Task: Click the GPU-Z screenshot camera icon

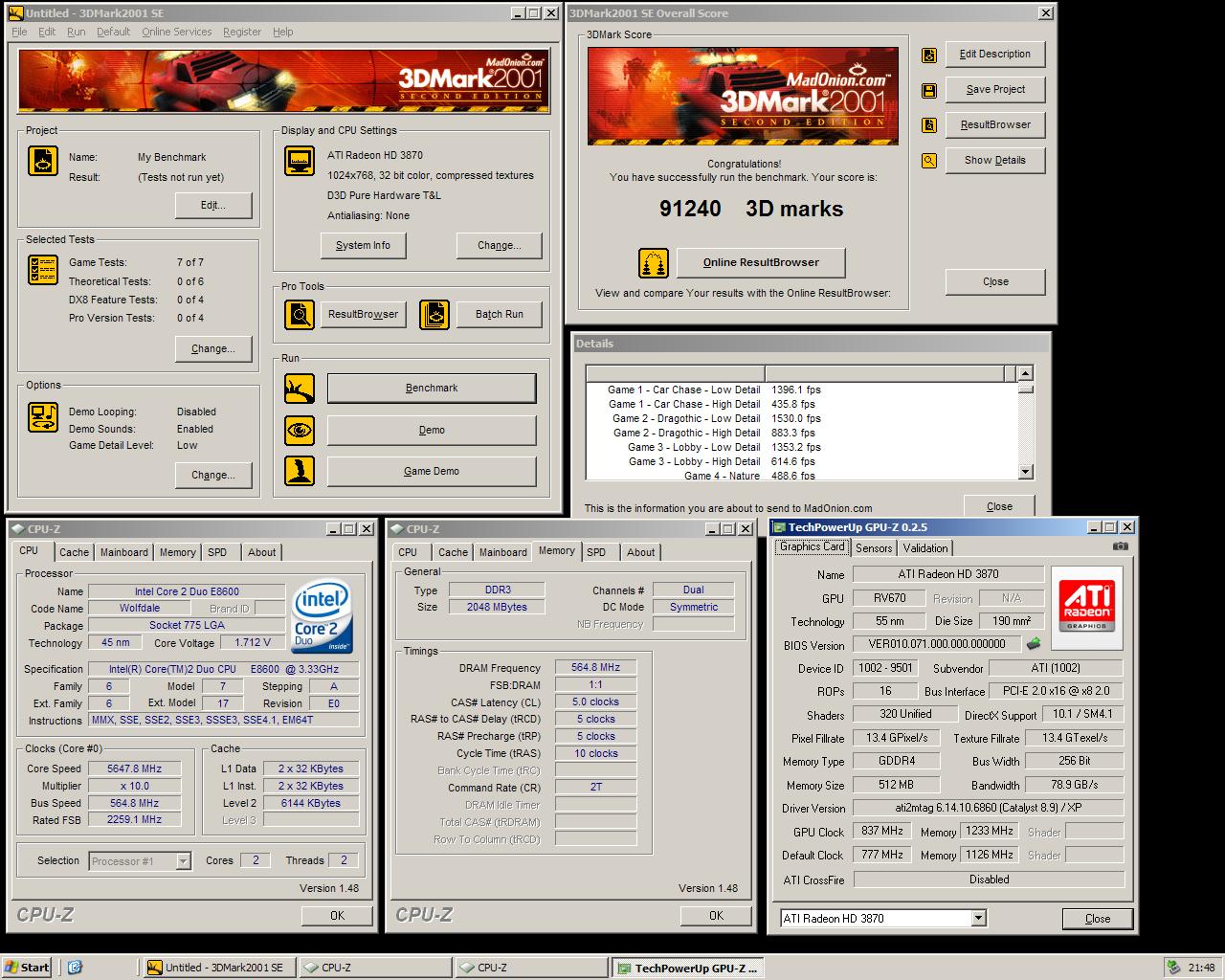Action: pos(1120,546)
